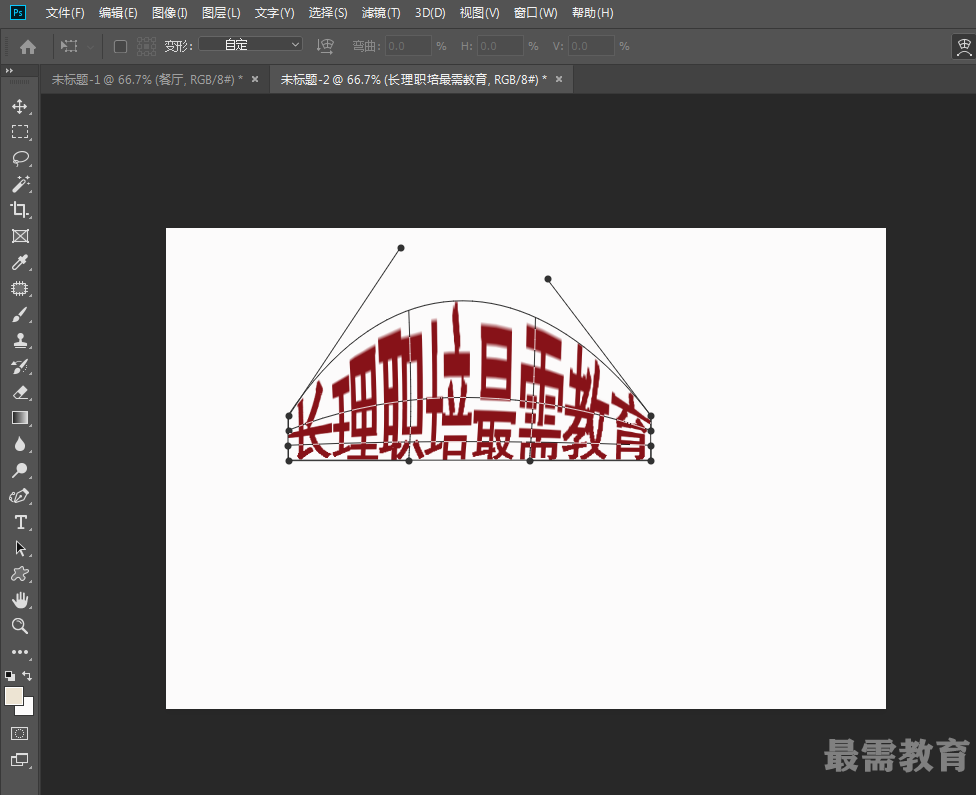Click the 弯曲 bend percentage field
This screenshot has height=795, width=976.
[408, 46]
